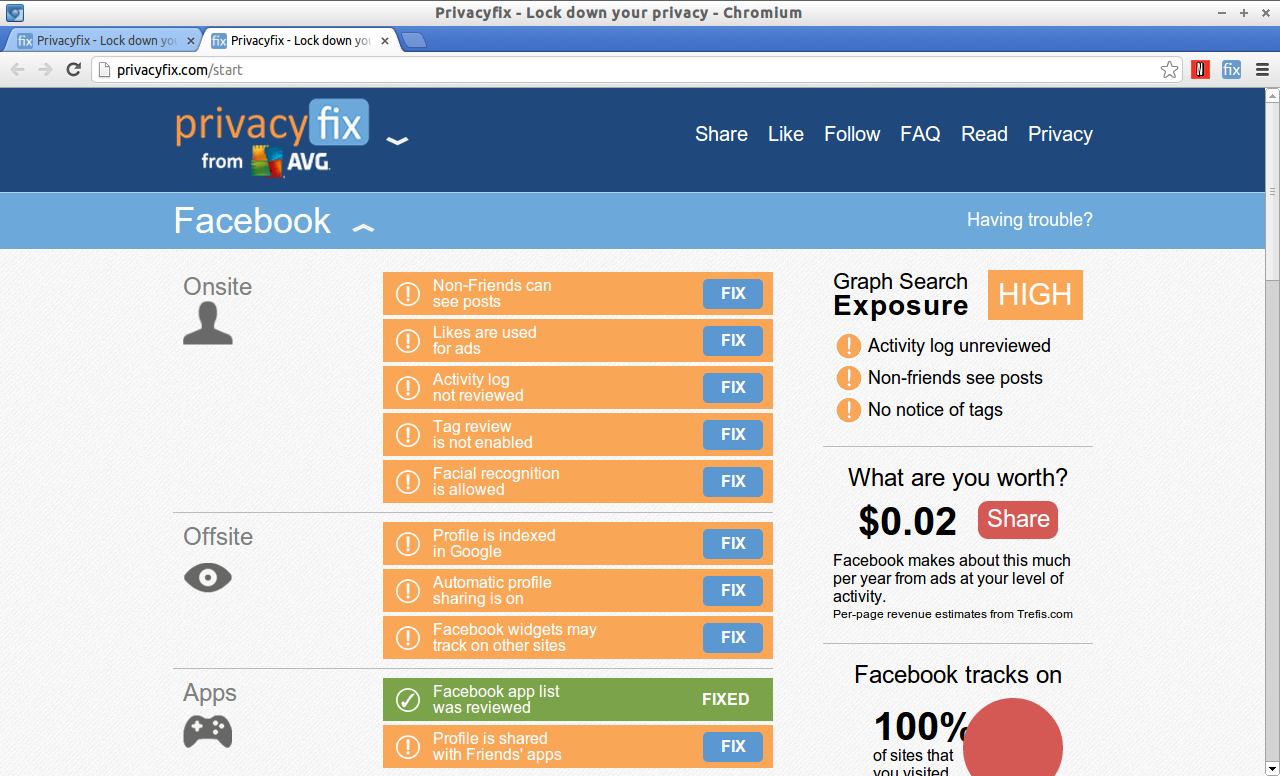Click the Apps game controller icon
This screenshot has height=776, width=1280.
(208, 731)
